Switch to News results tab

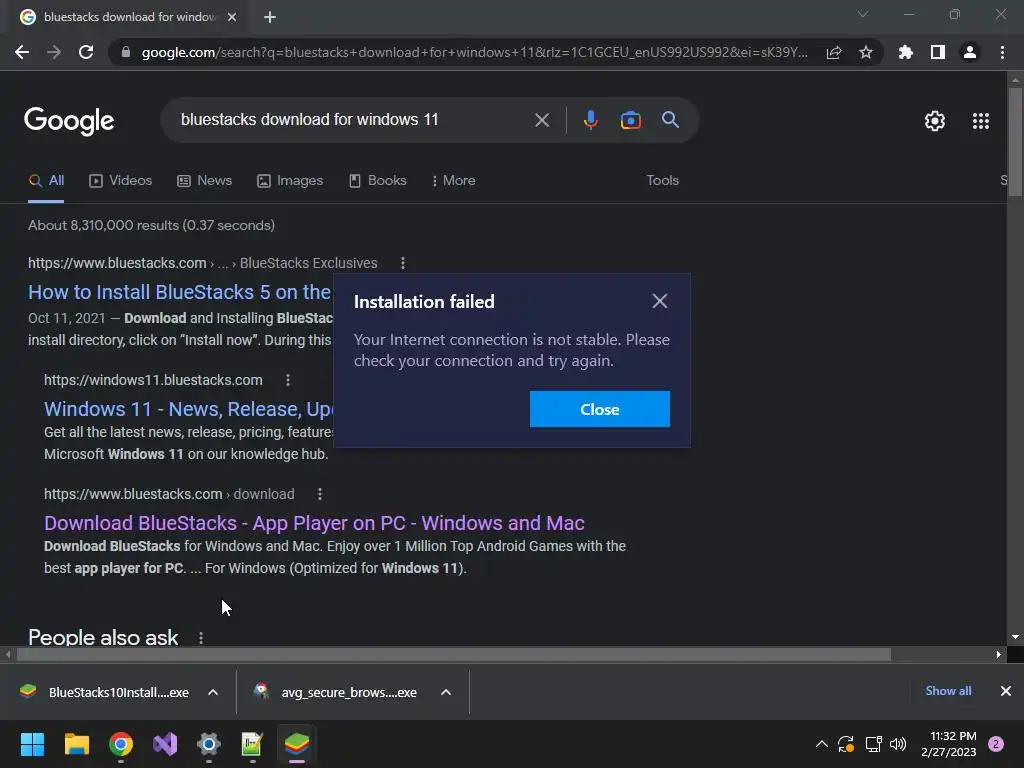(204, 181)
